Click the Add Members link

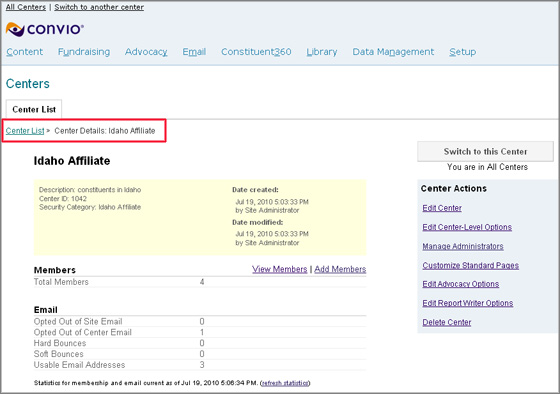[x=340, y=269]
